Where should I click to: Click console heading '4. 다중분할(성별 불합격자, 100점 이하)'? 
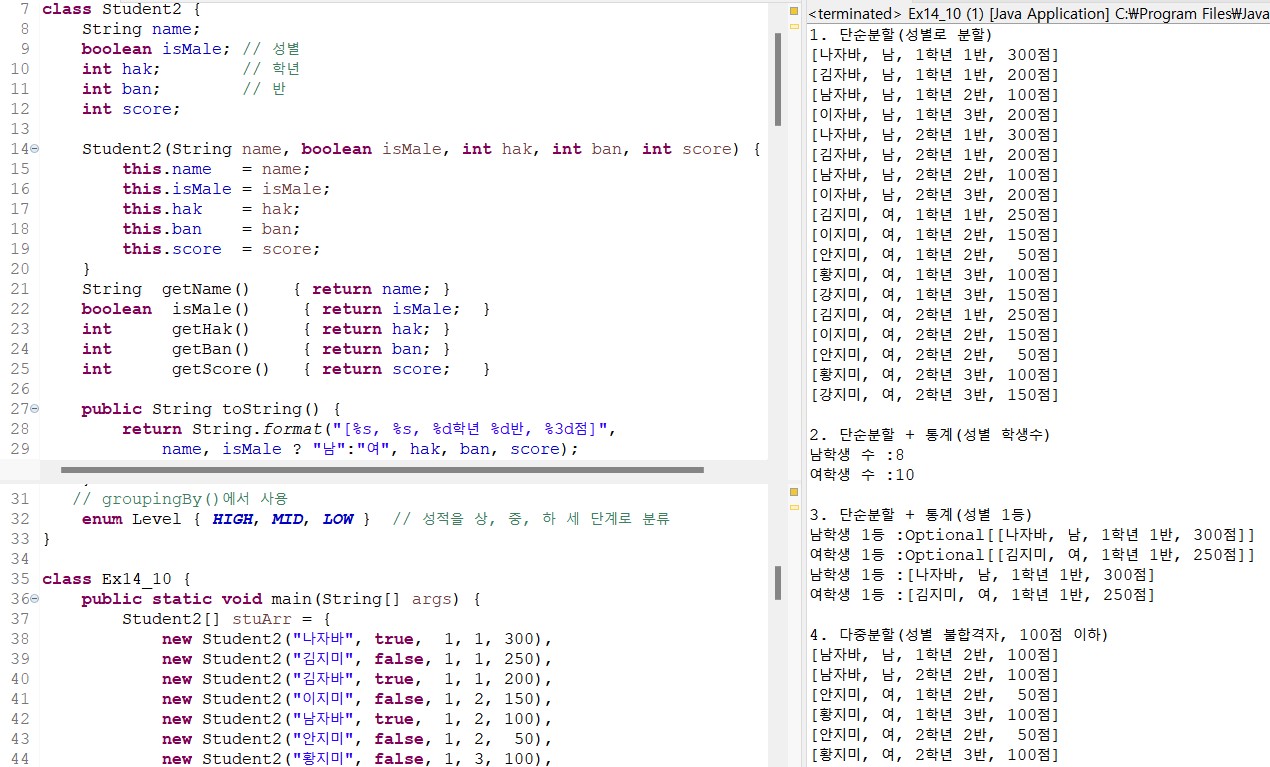(x=959, y=635)
